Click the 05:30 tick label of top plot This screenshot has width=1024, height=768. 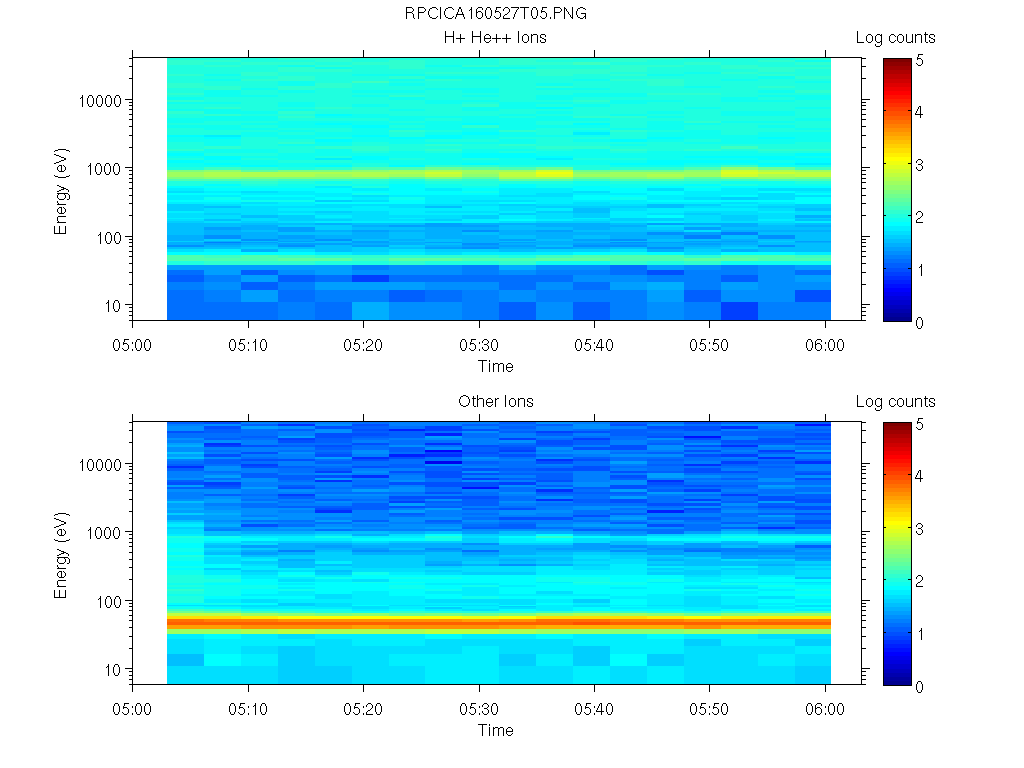479,345
